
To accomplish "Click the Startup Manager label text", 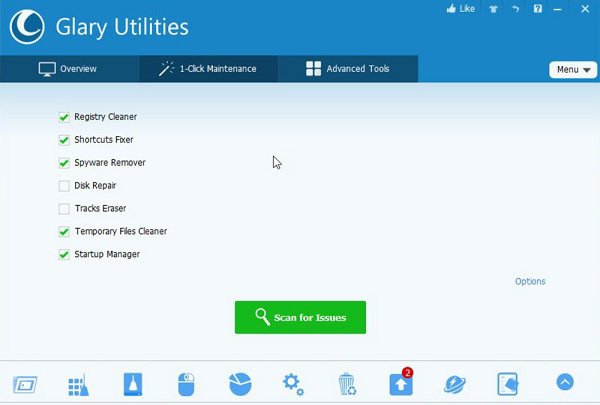I will tap(107, 254).
